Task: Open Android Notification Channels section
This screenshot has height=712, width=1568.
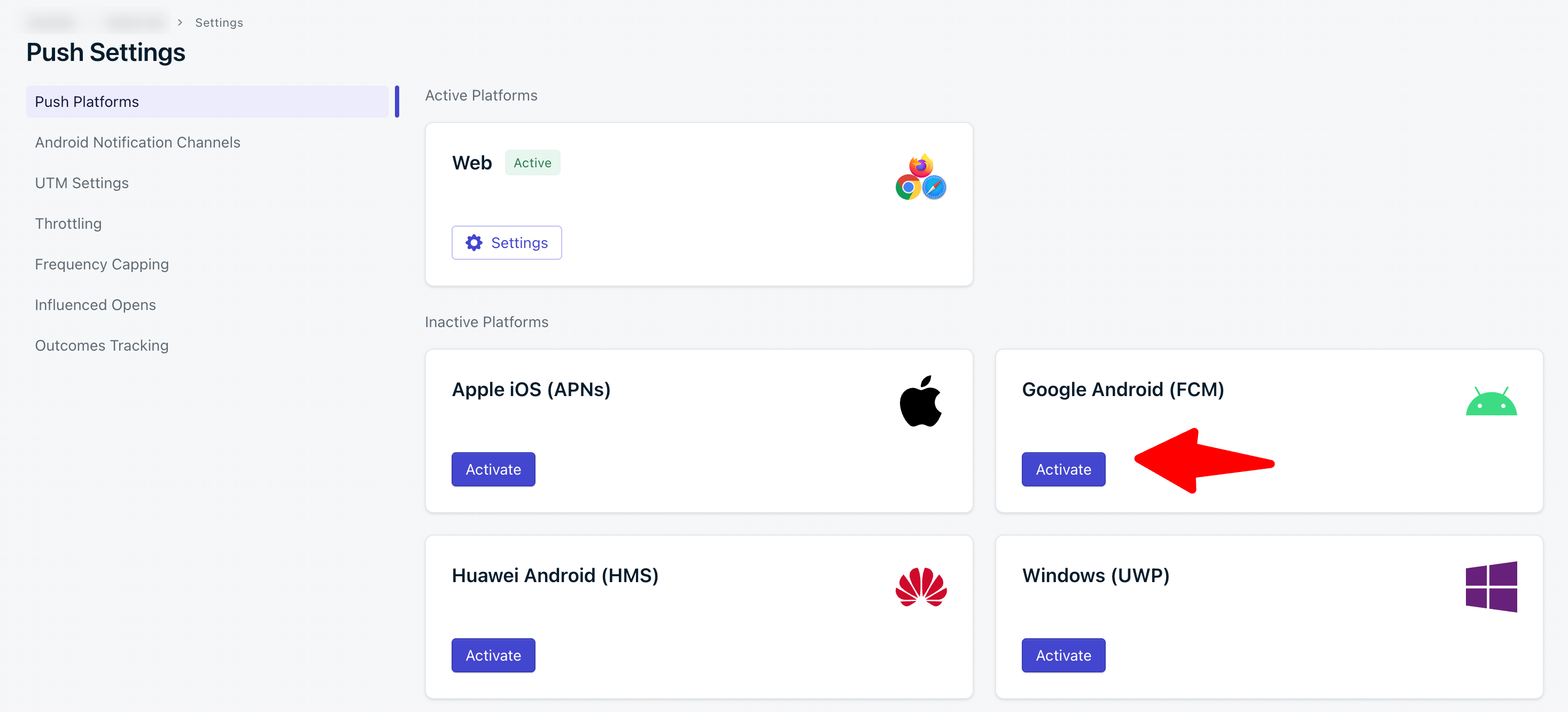Action: click(x=137, y=143)
